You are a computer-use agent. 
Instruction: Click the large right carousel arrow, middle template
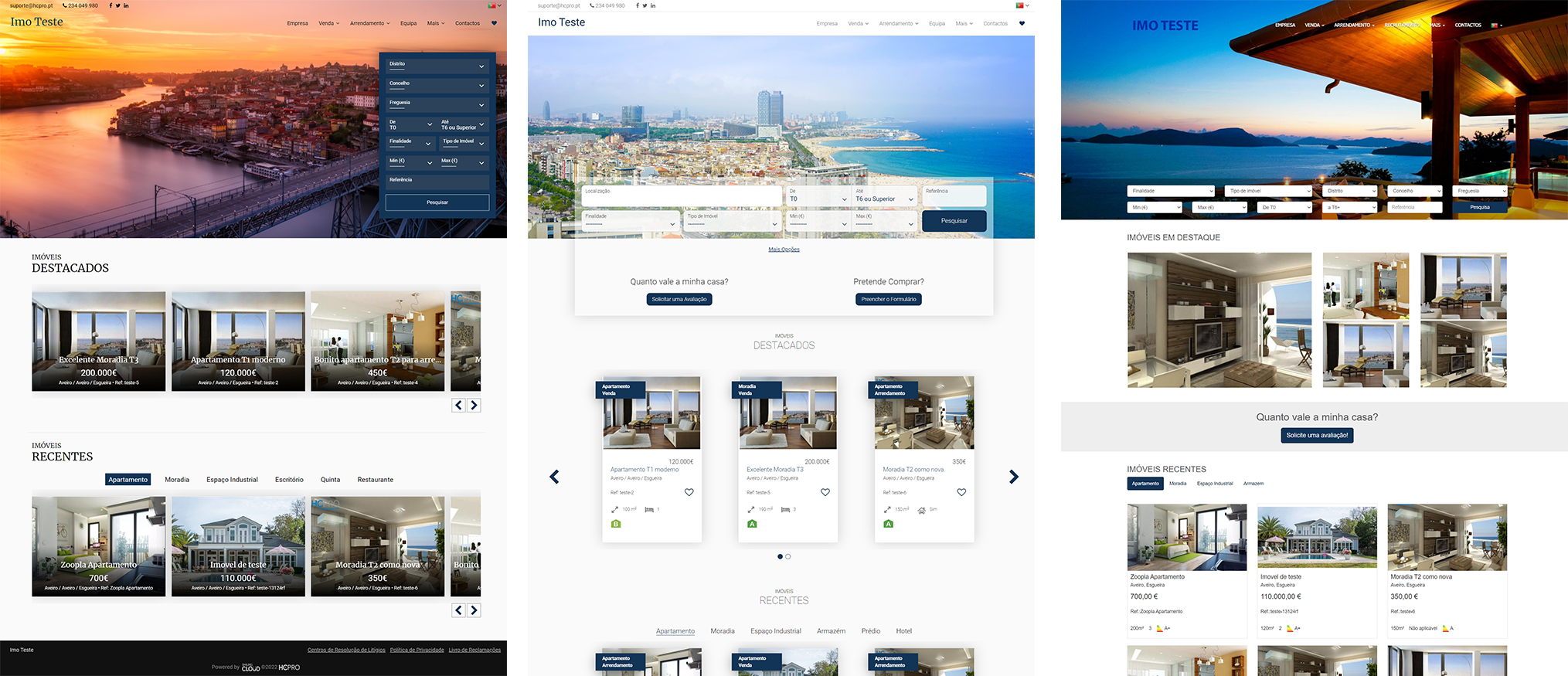coord(1014,477)
